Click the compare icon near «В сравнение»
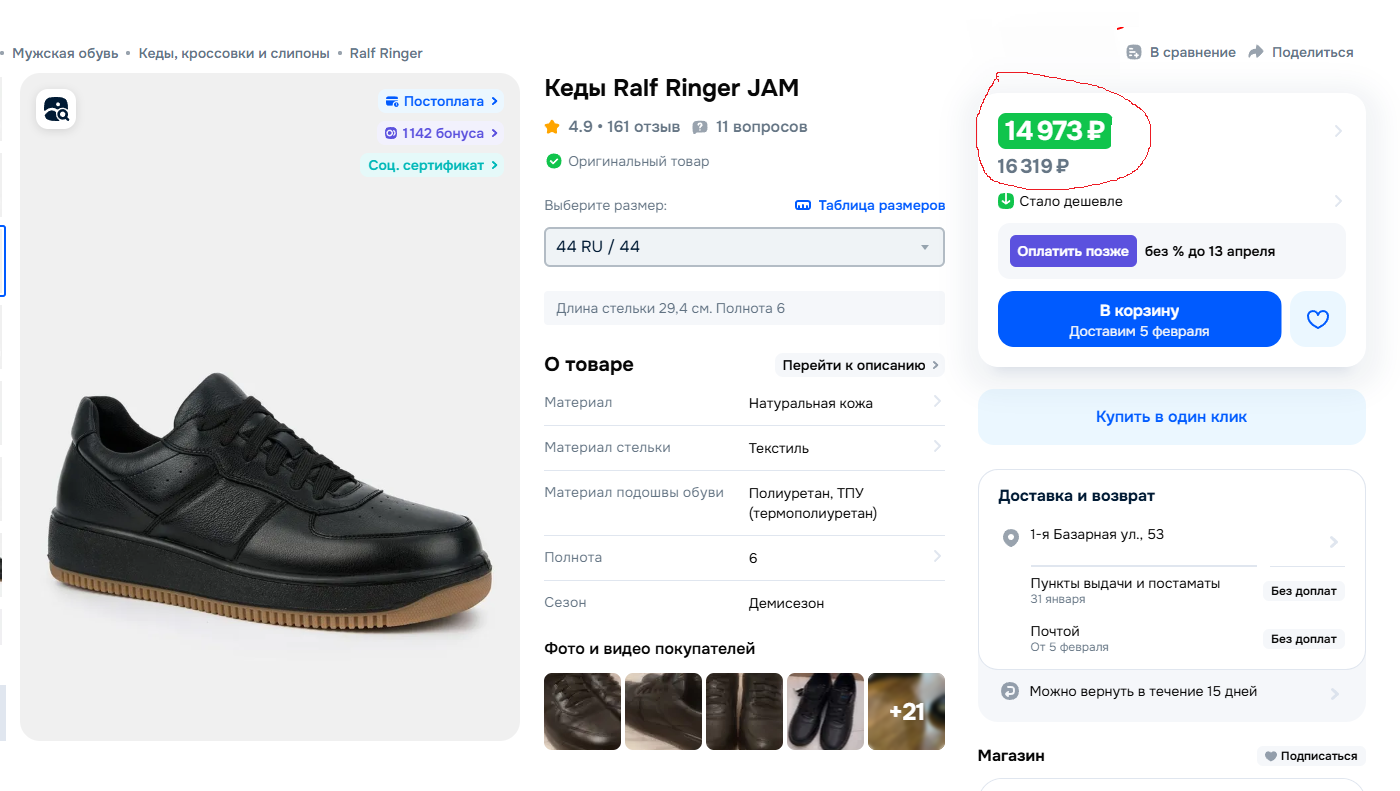 (x=1134, y=52)
